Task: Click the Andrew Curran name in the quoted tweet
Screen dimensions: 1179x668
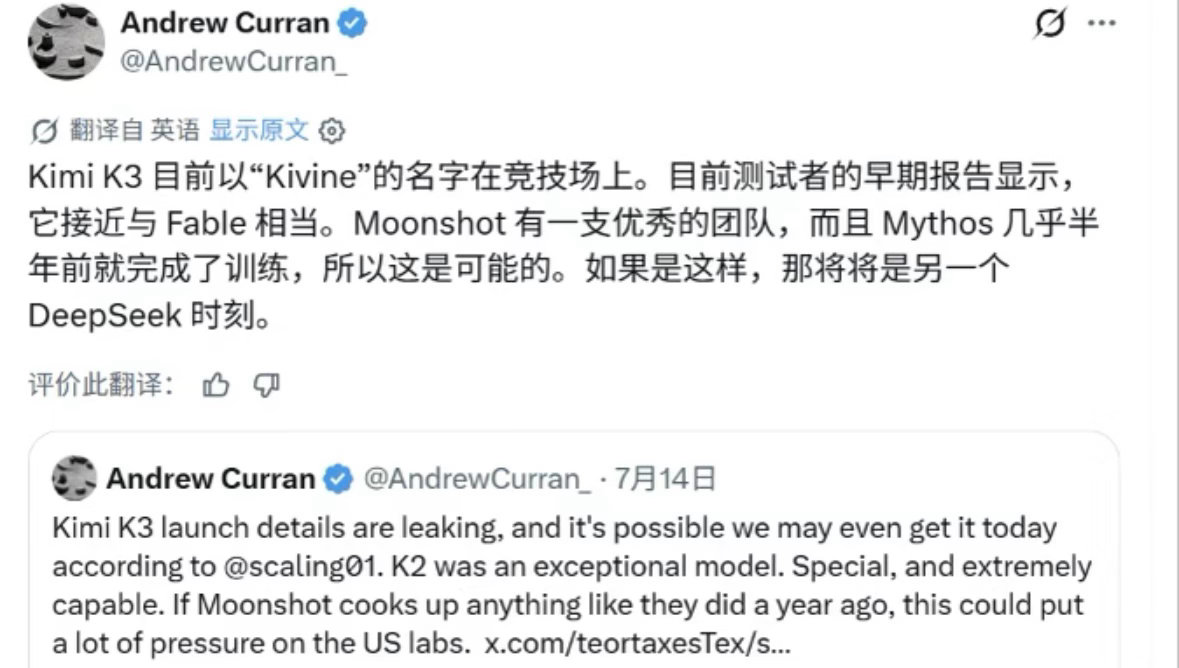Action: click(x=211, y=478)
